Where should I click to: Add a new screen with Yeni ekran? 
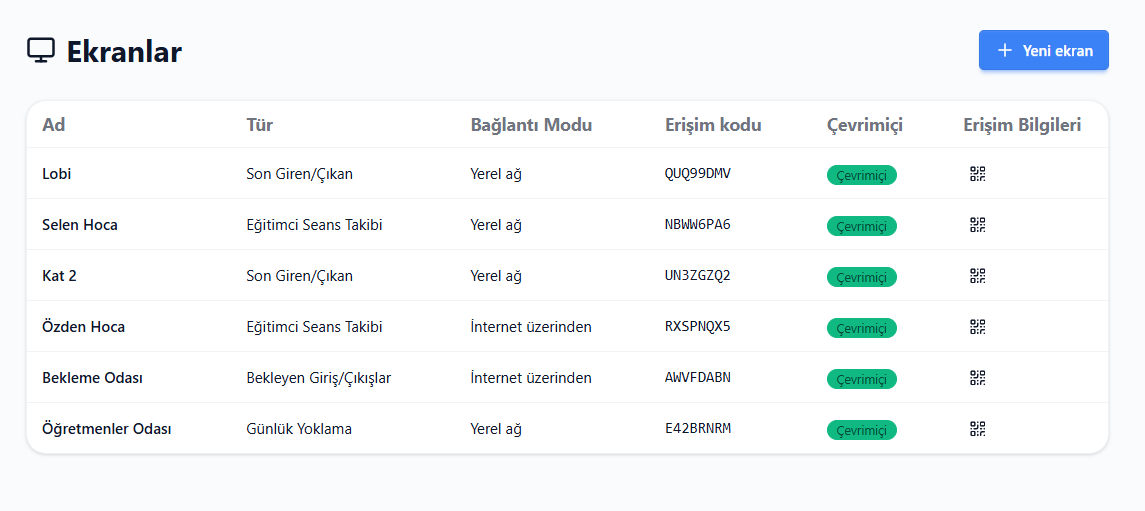coord(1043,50)
